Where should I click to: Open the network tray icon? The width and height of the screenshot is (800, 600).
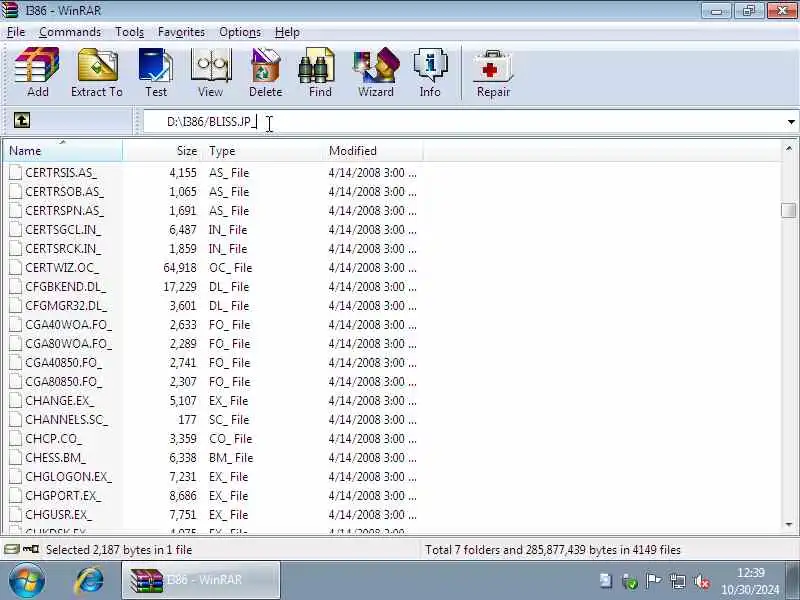tap(678, 581)
